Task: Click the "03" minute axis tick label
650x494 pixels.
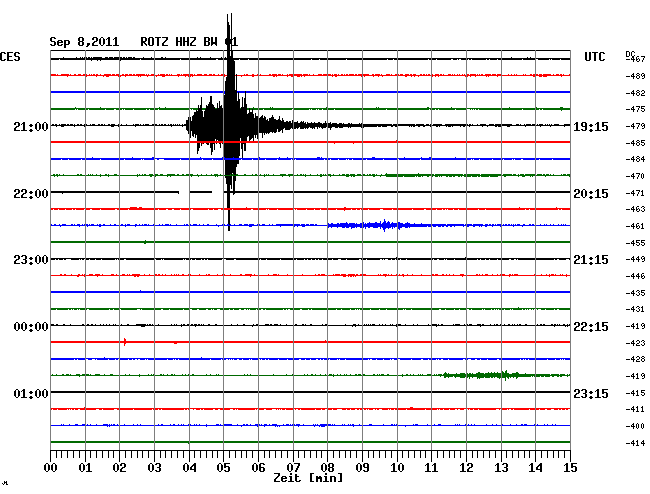Action: pos(155,468)
